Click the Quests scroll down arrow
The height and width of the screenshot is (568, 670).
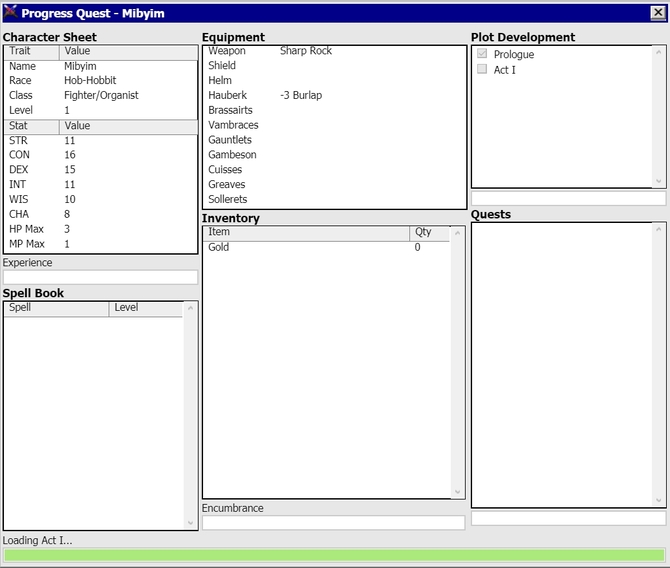658,500
